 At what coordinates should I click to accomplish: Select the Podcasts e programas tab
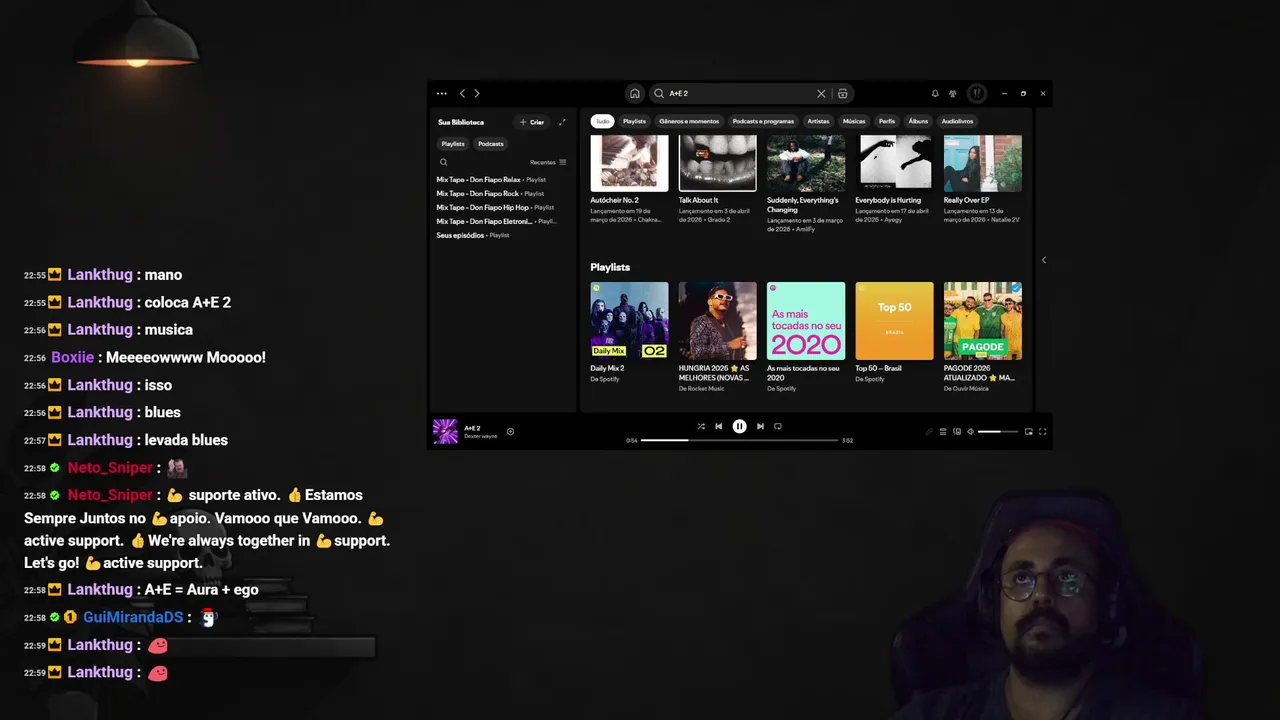pos(763,121)
